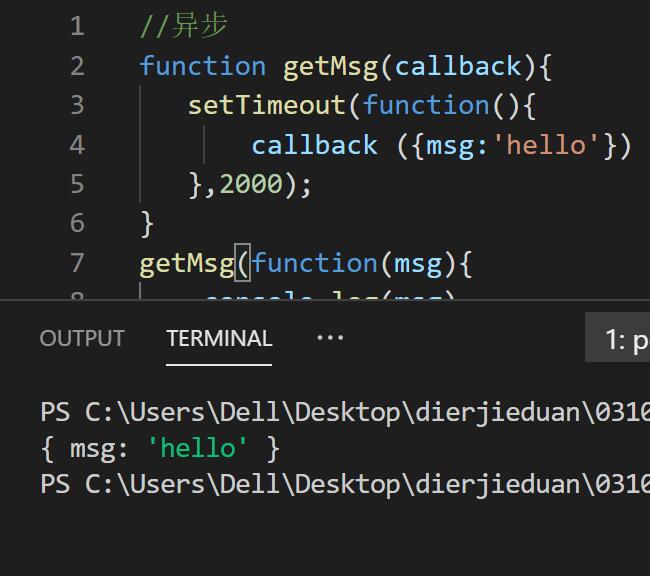Screen dimensions: 650x576
Task: Click the function keyword on line 7
Action: point(315,263)
